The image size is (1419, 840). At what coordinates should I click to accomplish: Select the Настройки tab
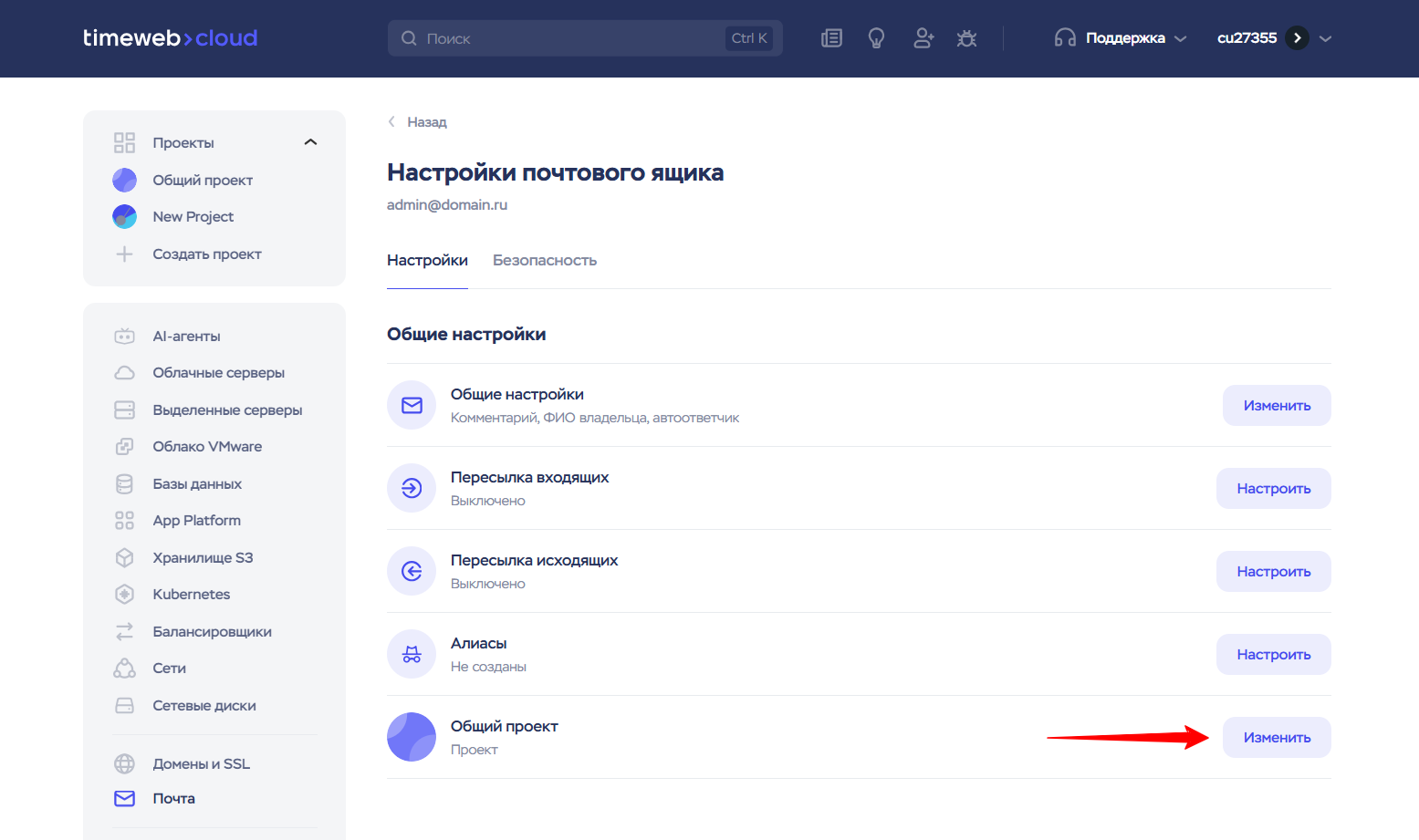tap(427, 260)
